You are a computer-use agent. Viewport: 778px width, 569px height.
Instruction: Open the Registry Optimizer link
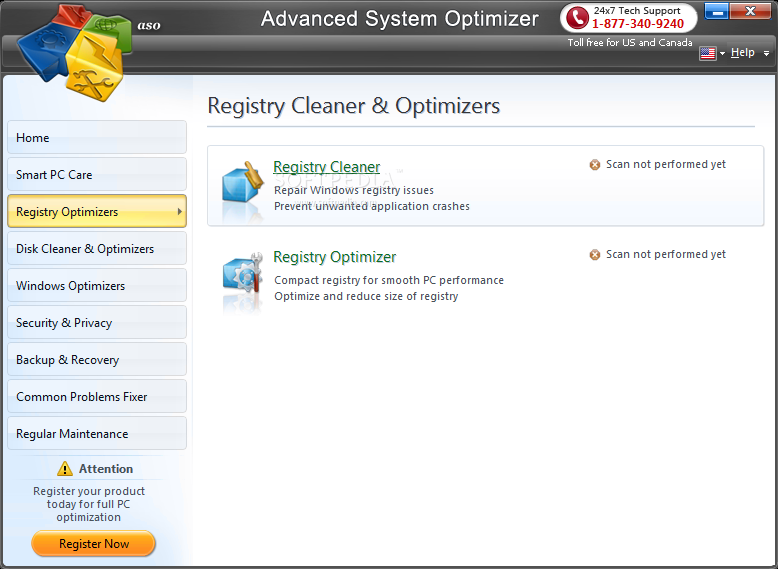(x=334, y=256)
